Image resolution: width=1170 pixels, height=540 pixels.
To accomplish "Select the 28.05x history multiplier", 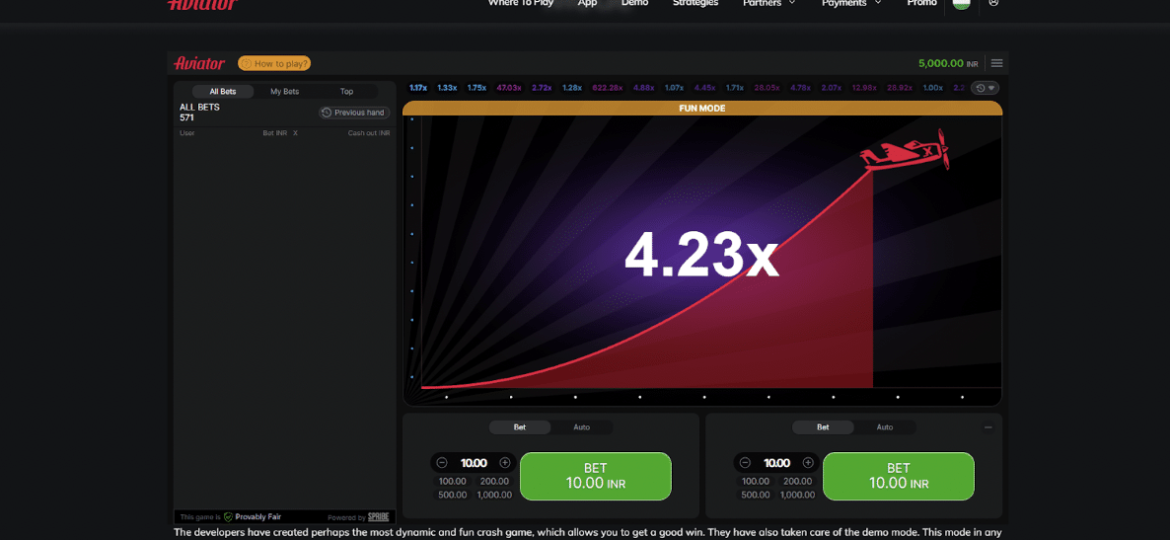I will (767, 88).
